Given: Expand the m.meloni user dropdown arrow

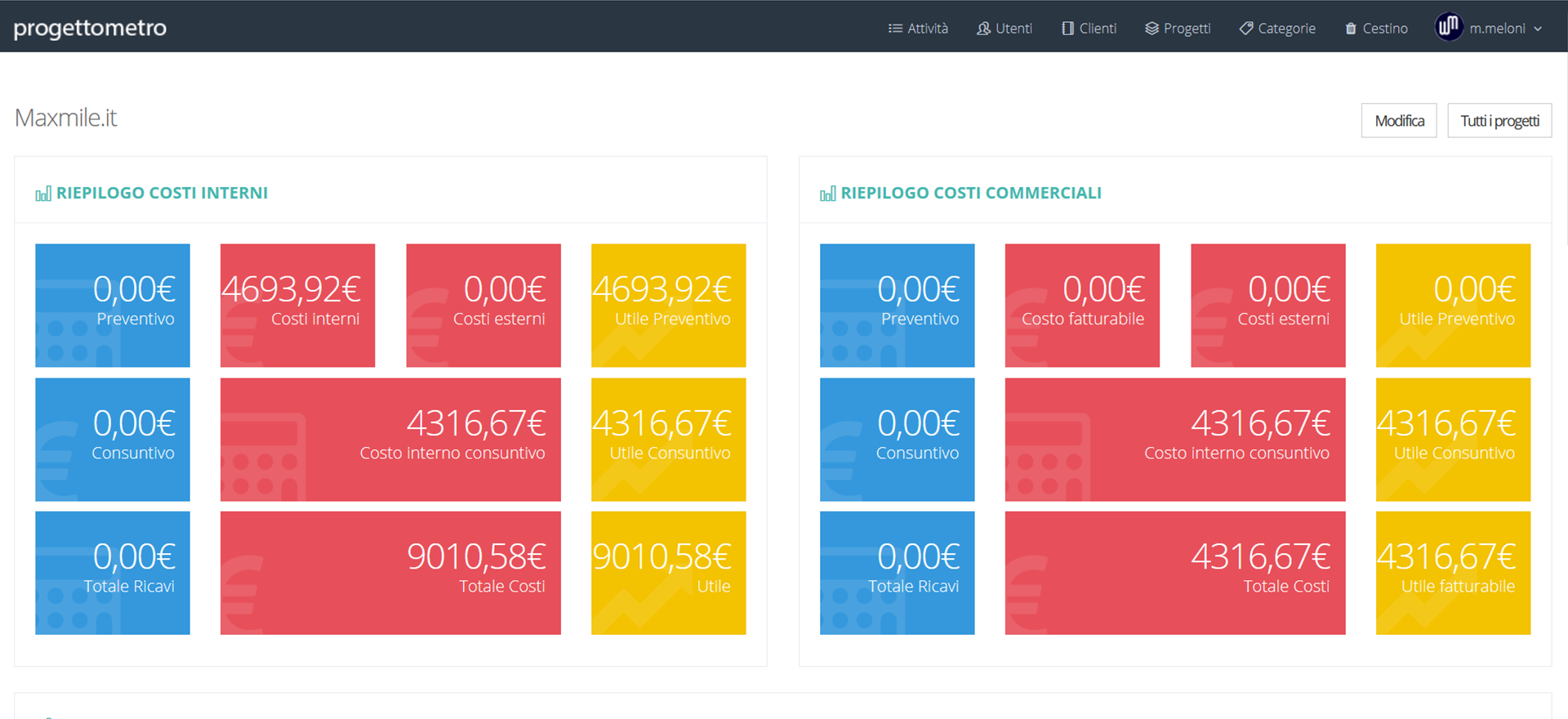Looking at the screenshot, I should pos(1538,29).
